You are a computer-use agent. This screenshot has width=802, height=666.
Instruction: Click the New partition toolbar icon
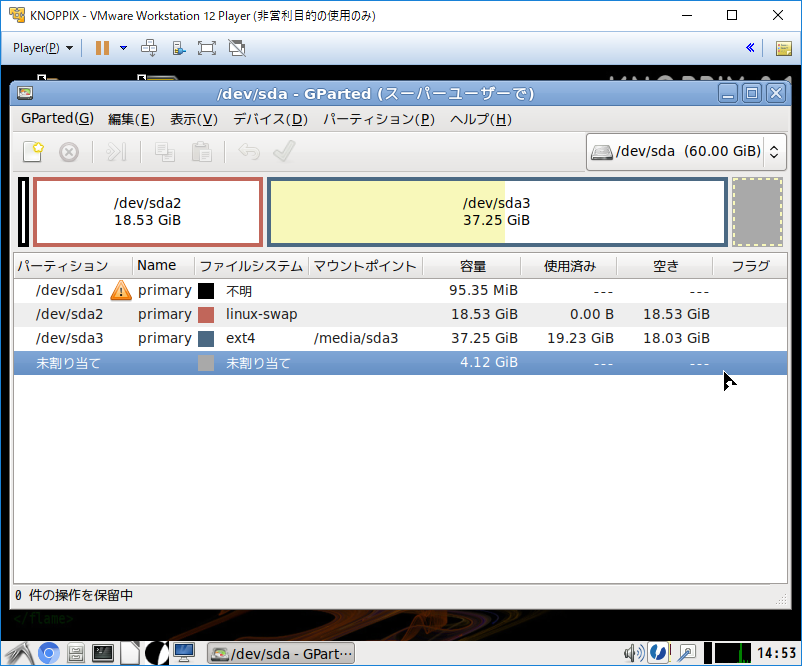tap(33, 151)
